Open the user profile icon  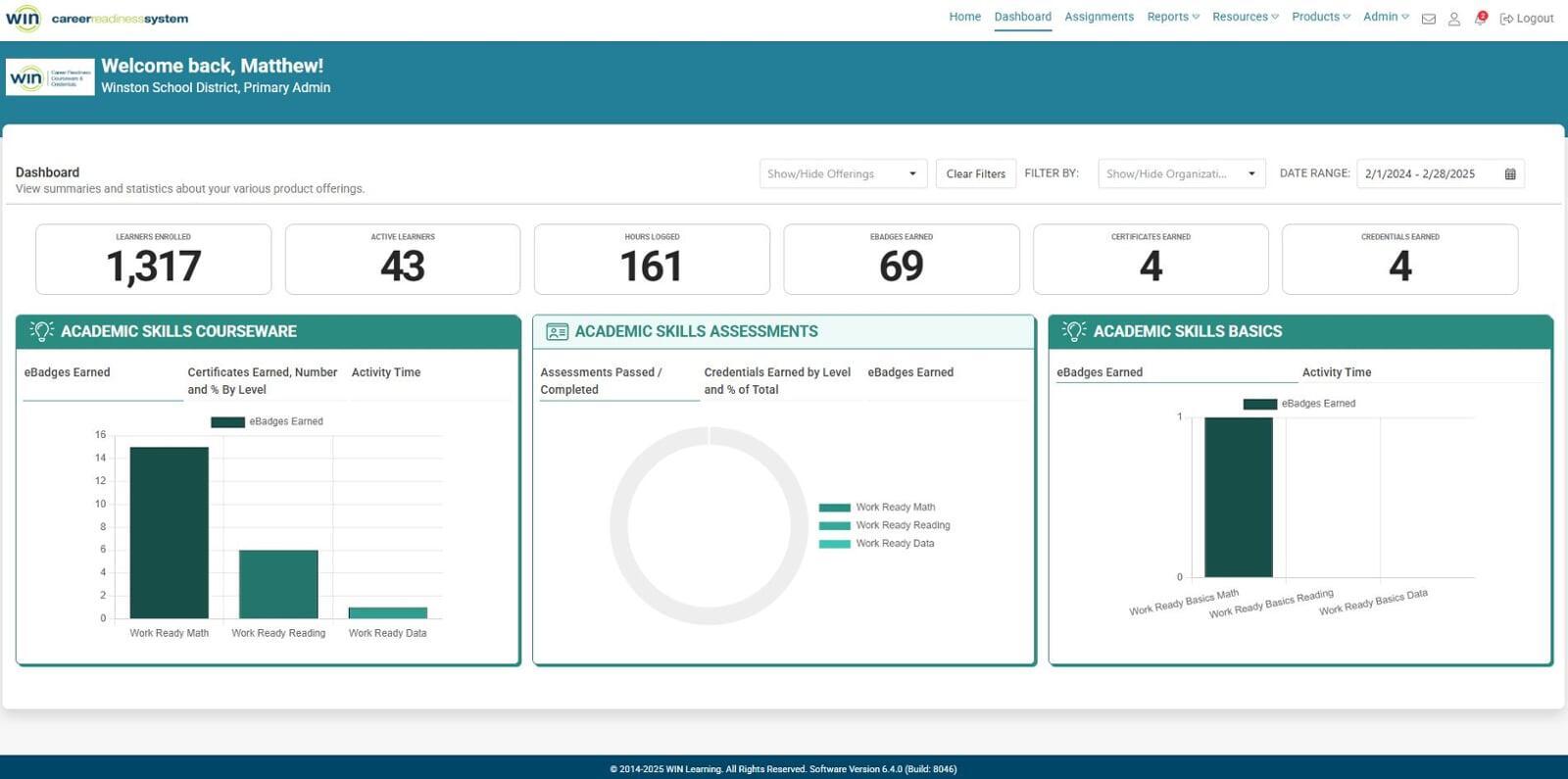1453,19
